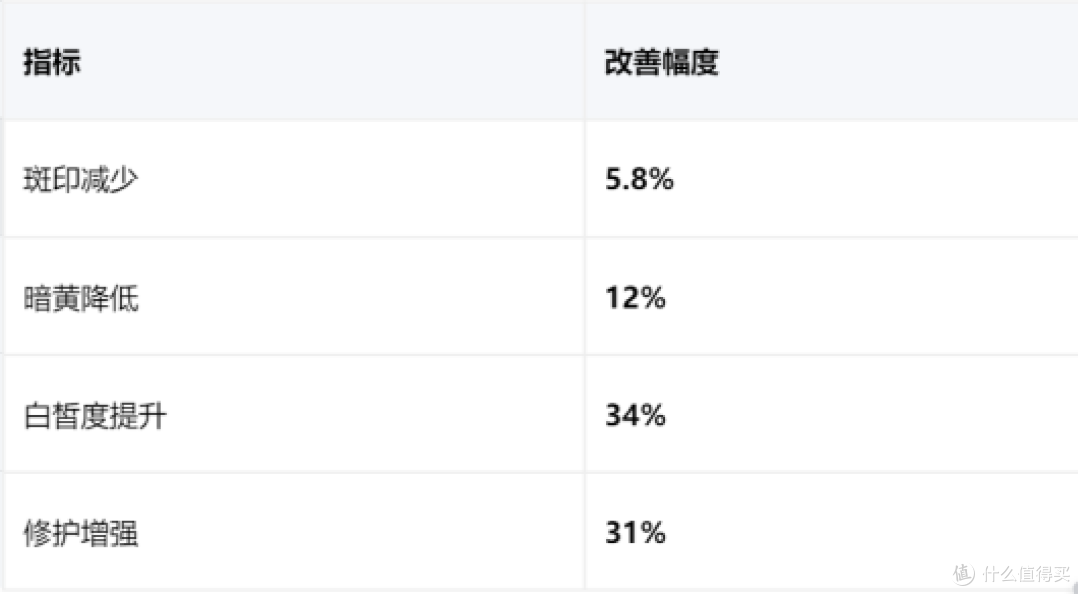Select the 指标 column header
Viewport: 1080px width, 596px height.
(x=52, y=62)
